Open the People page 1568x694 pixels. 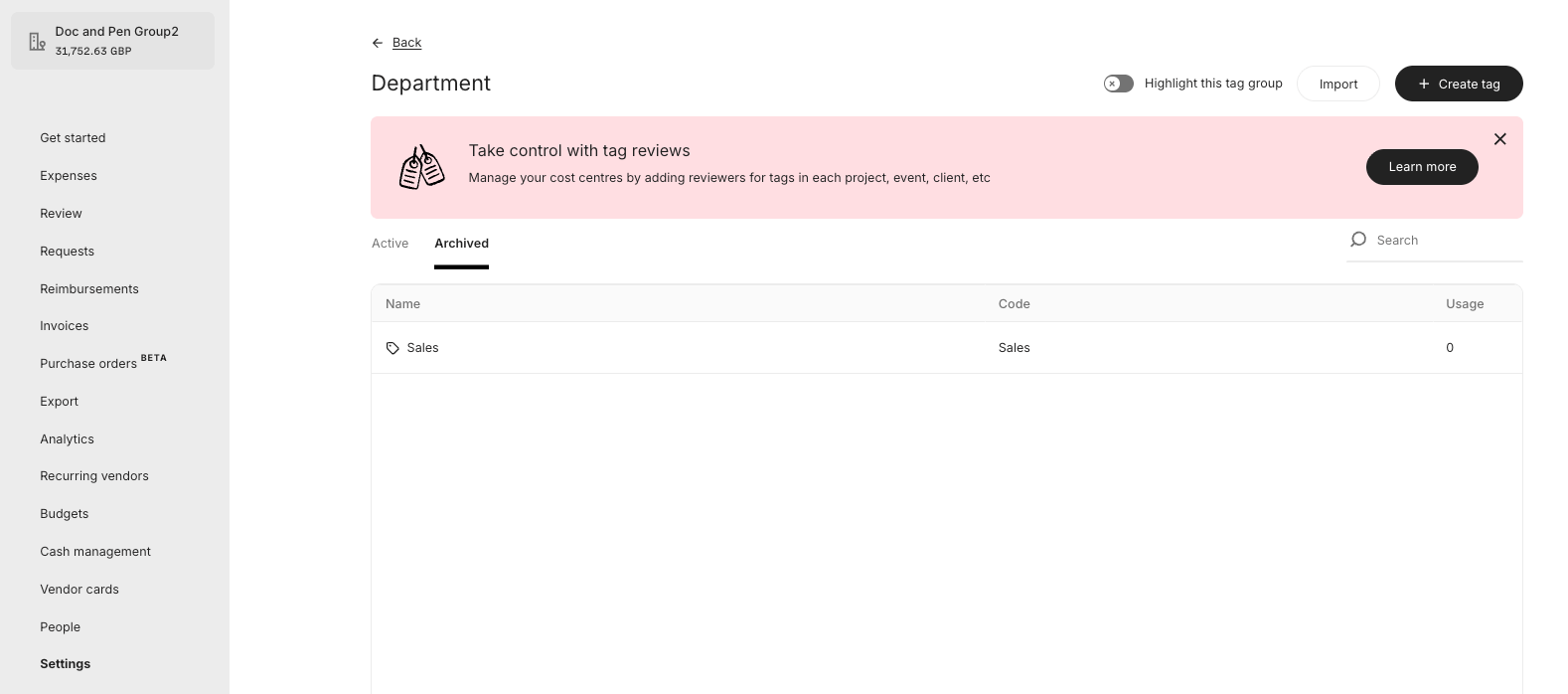pos(60,627)
